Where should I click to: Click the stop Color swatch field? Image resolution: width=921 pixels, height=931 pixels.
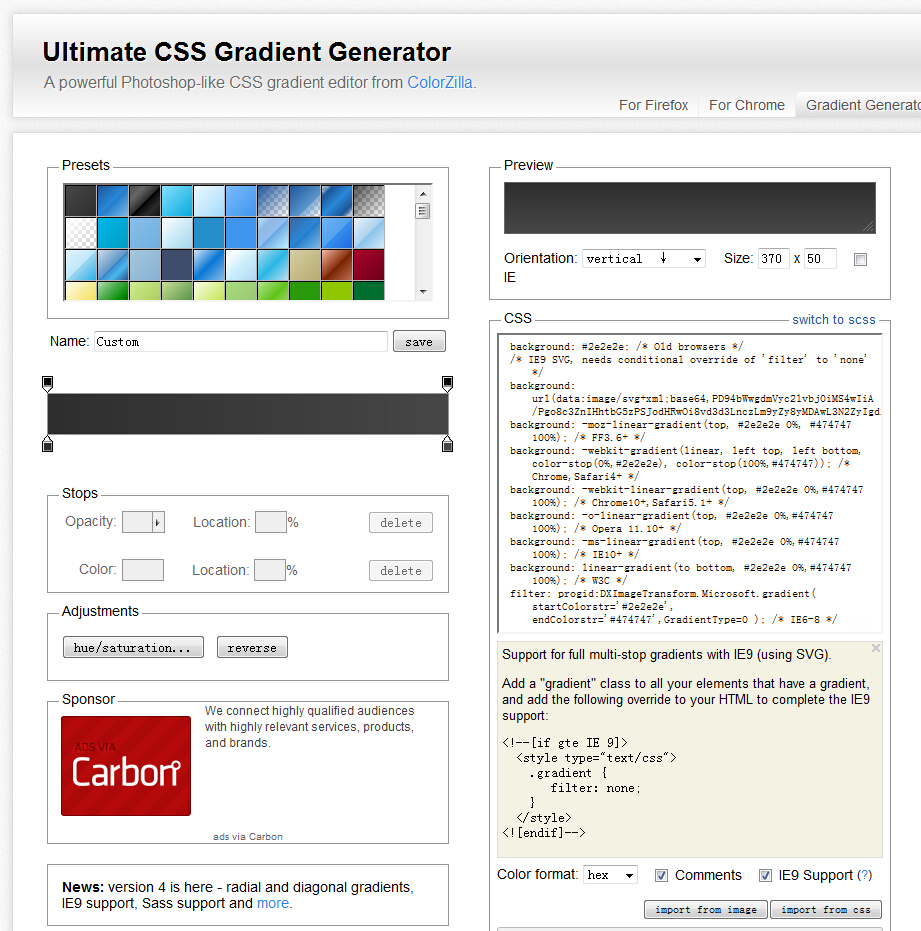pyautogui.click(x=143, y=570)
